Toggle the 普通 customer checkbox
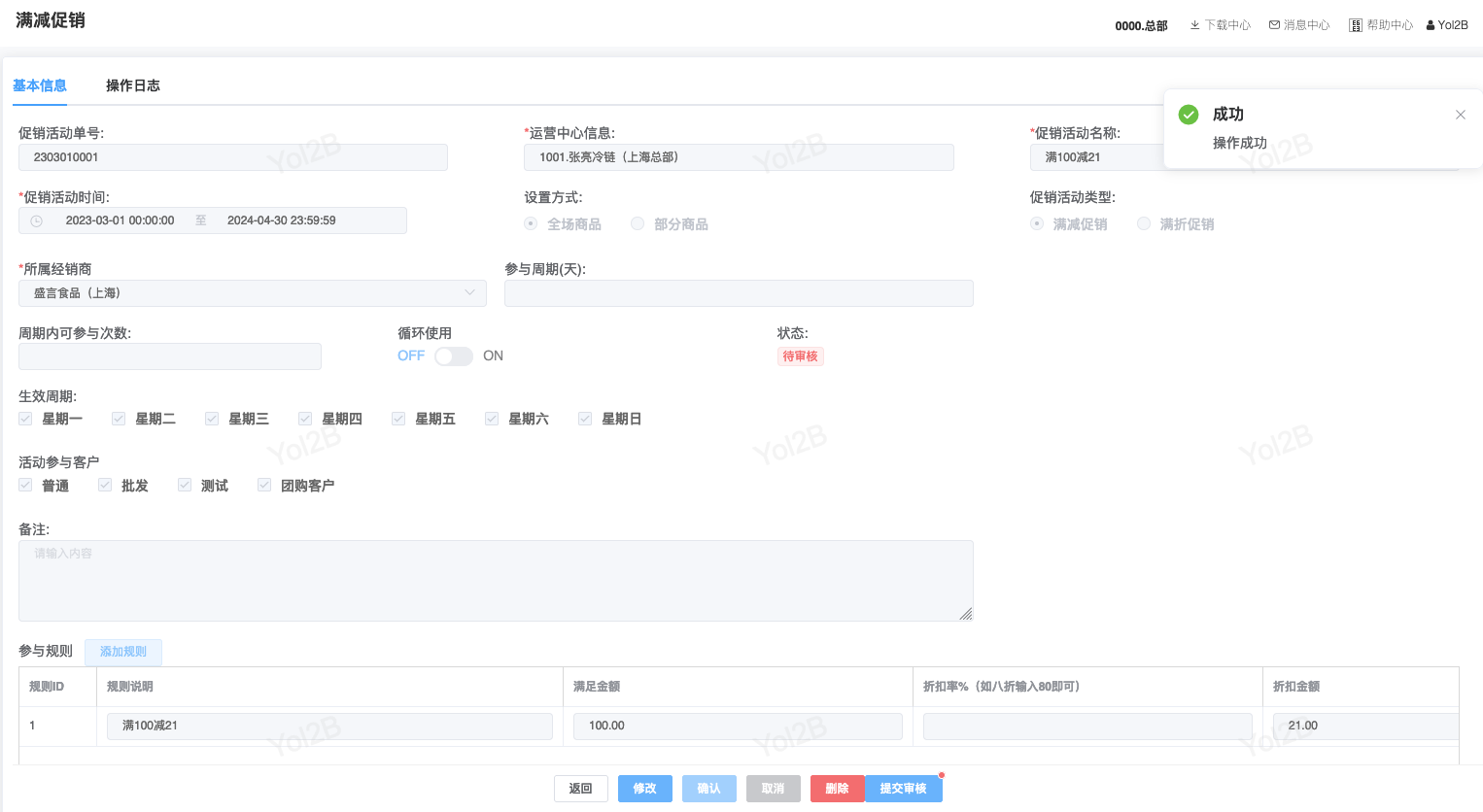1483x812 pixels. [25, 485]
